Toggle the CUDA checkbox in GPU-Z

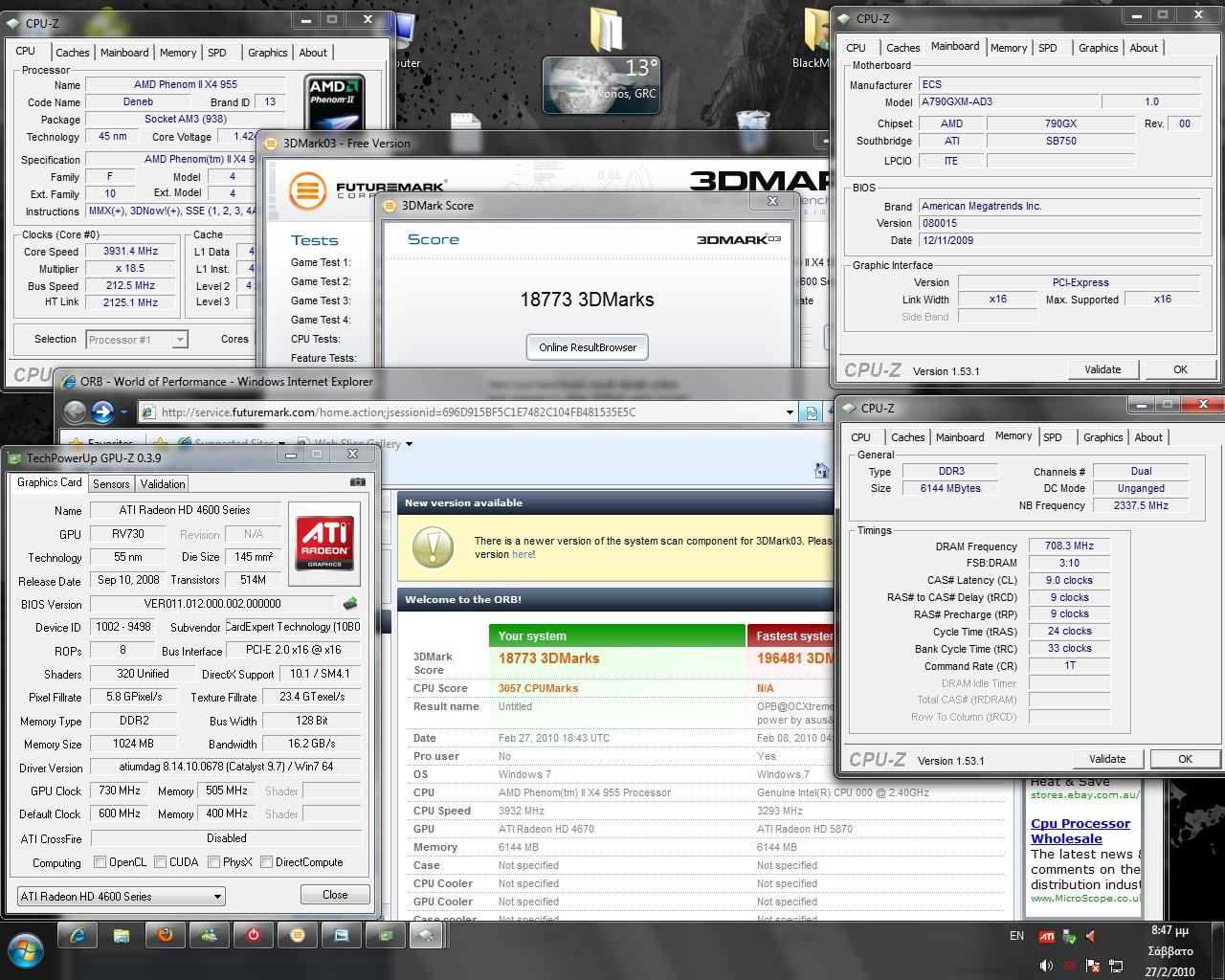[161, 862]
